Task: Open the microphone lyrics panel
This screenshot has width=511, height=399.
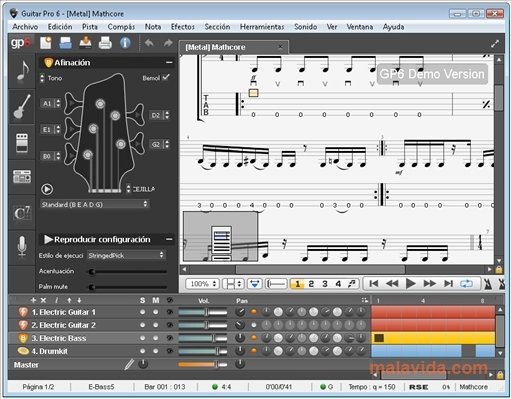Action: [22, 247]
